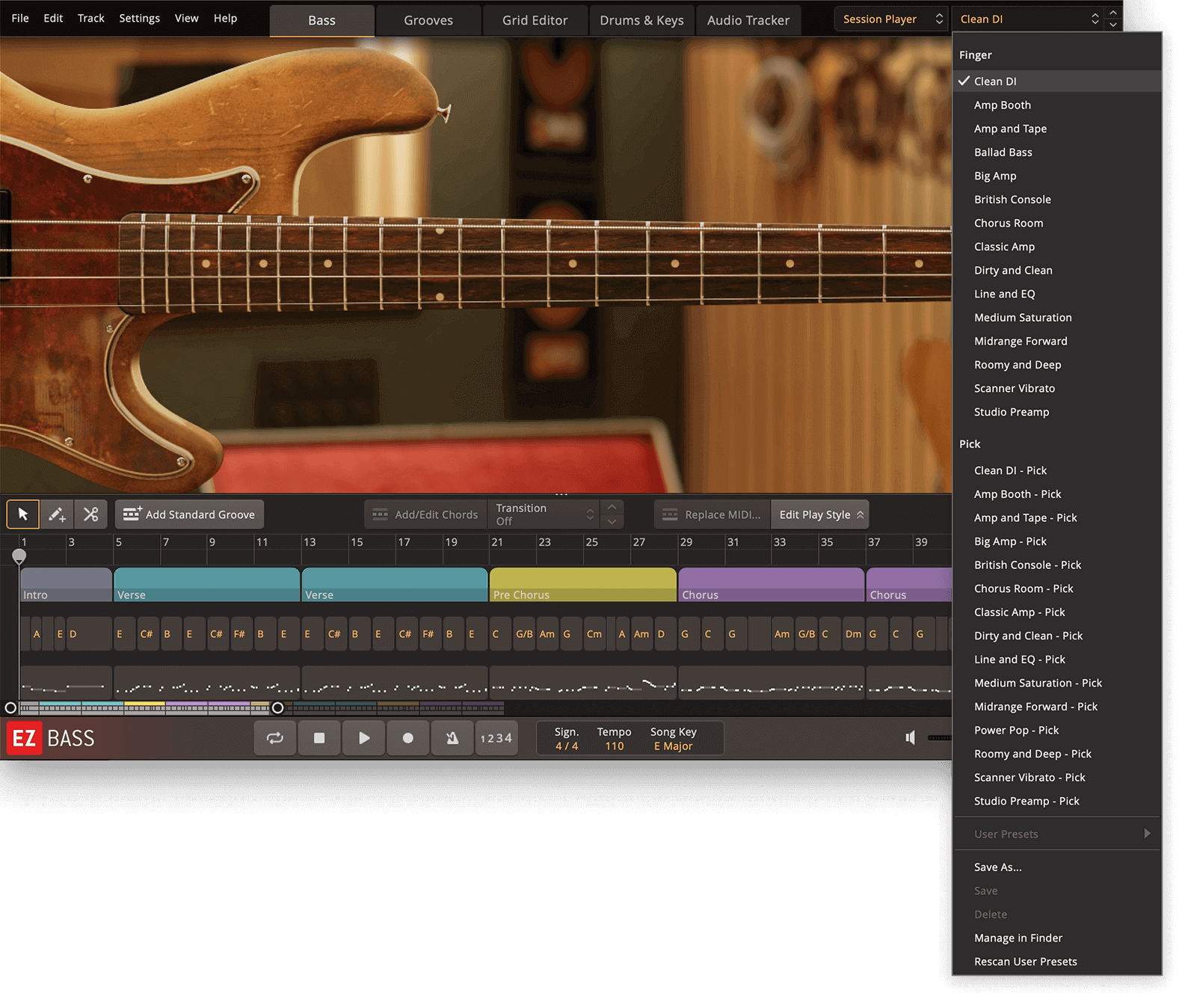Viewport: 1185px width, 1008px height.
Task: Click the playhead marker at bar 1
Action: coord(19,556)
